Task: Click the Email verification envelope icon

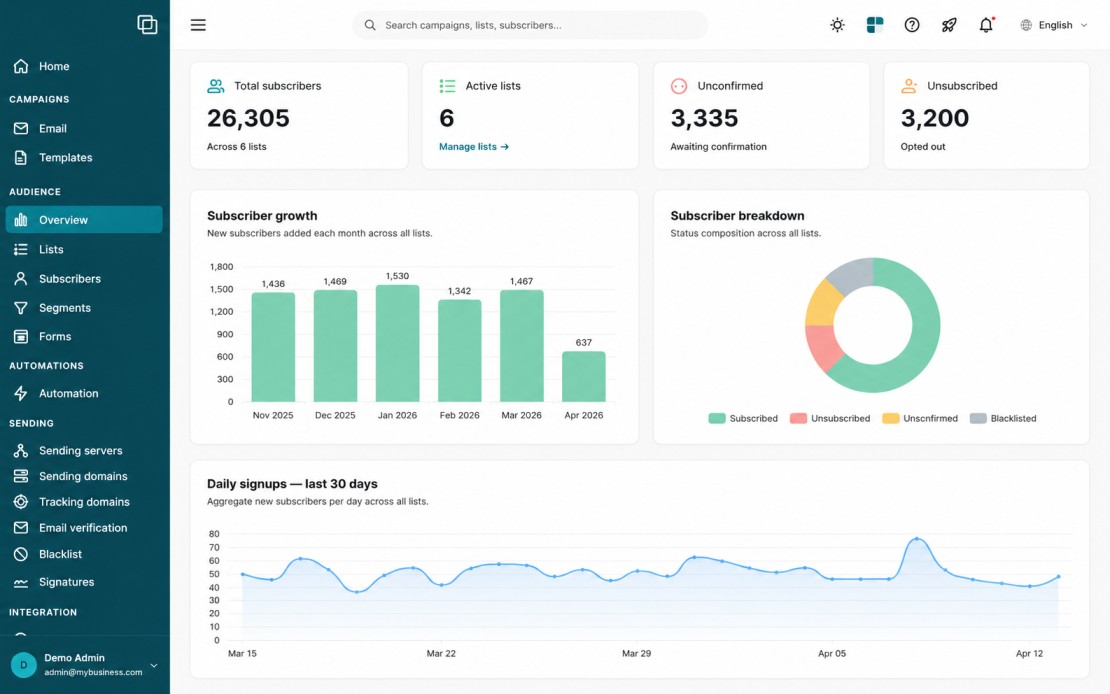Action: click(x=21, y=528)
